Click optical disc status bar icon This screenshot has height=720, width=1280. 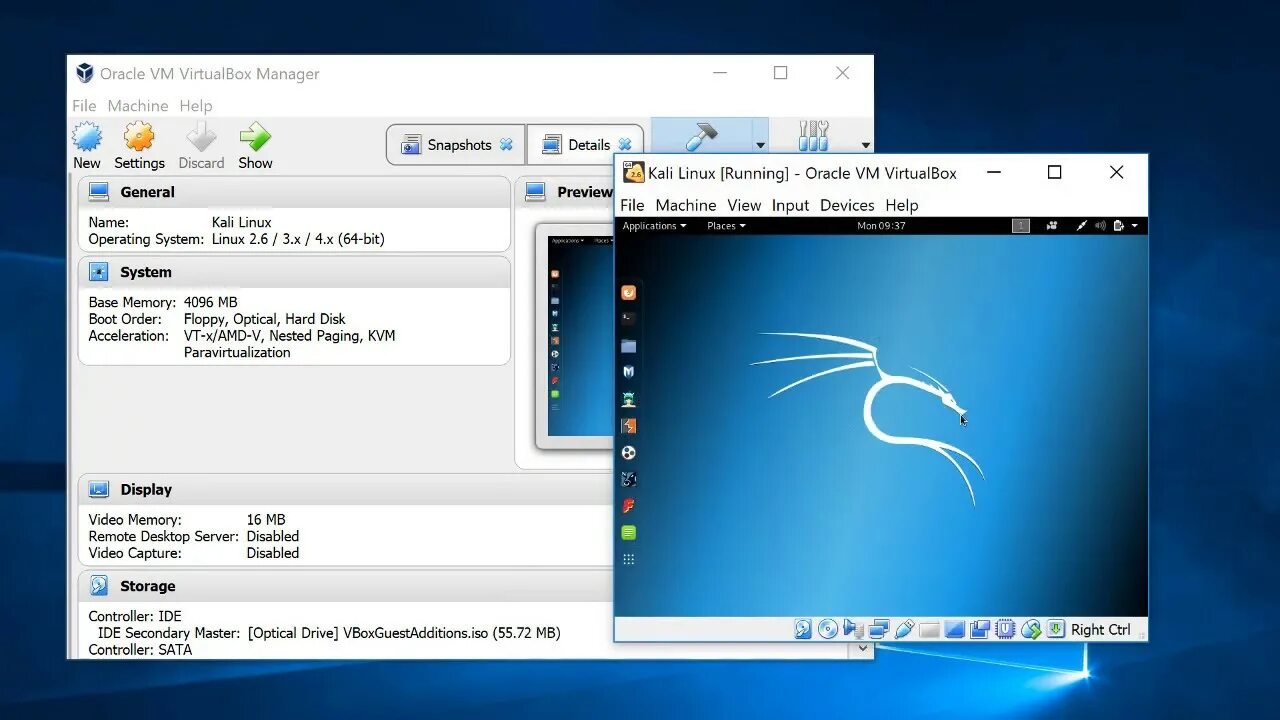click(x=828, y=629)
